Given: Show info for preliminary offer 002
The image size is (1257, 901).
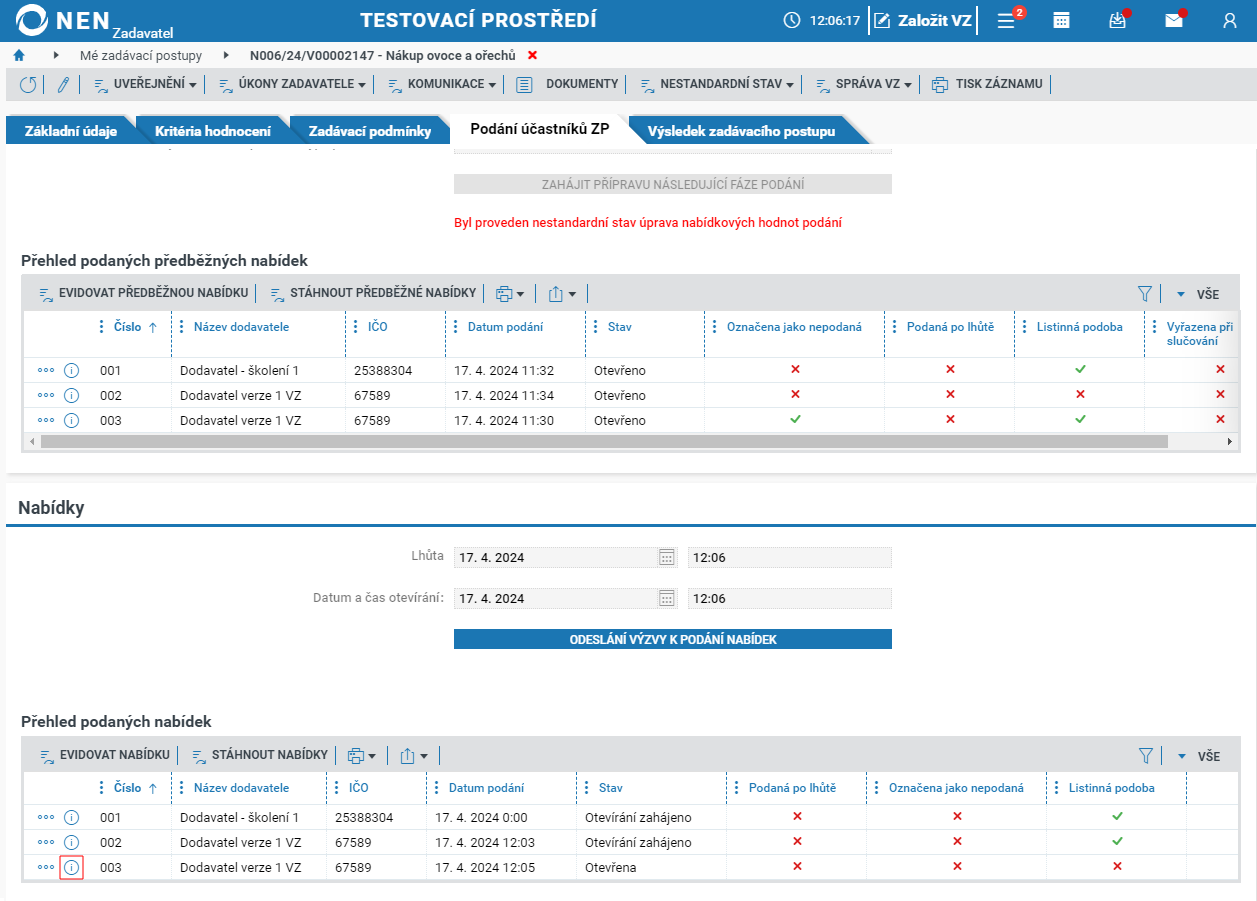Looking at the screenshot, I should 71,396.
